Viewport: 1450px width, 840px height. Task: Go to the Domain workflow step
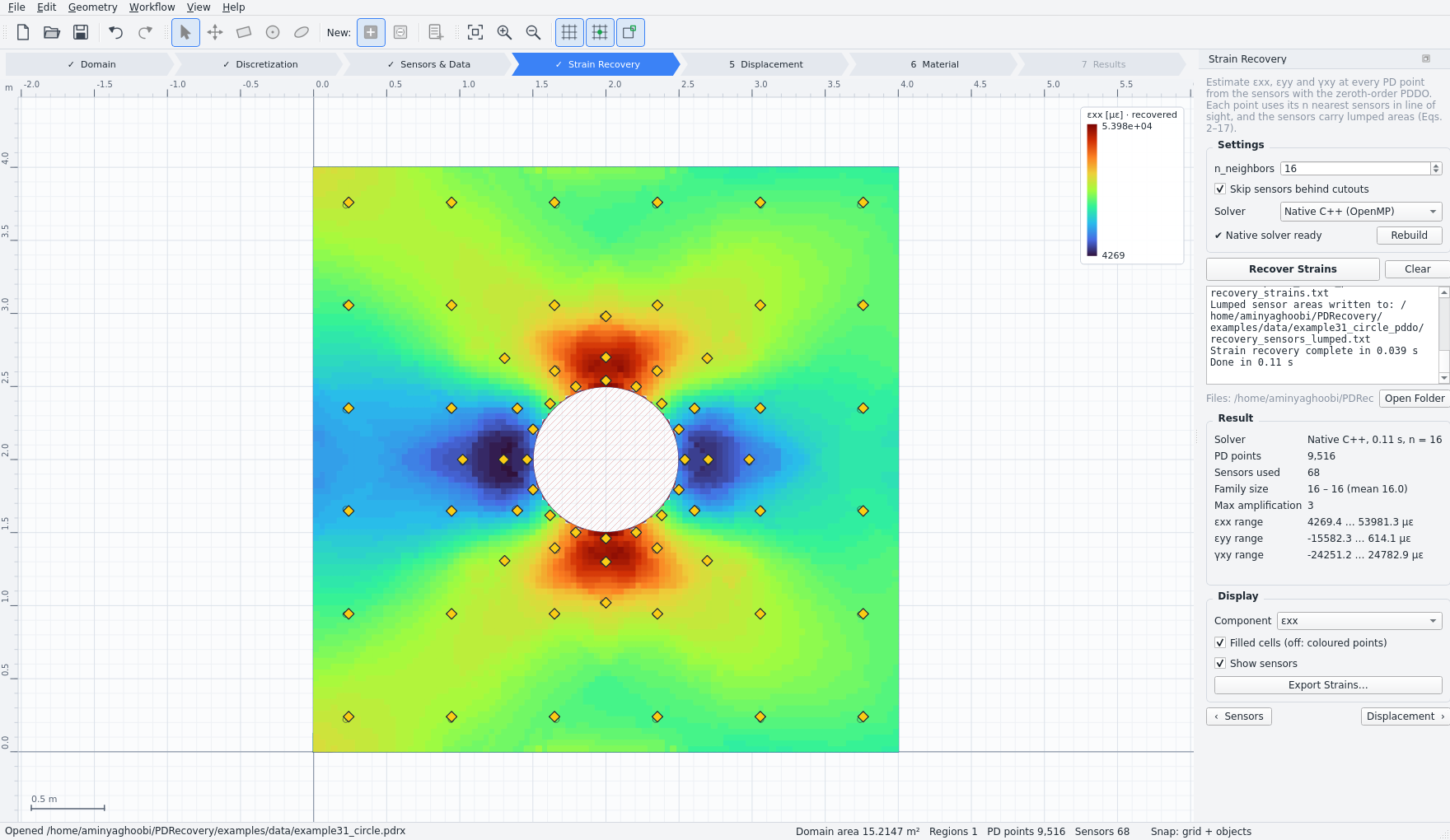point(90,64)
